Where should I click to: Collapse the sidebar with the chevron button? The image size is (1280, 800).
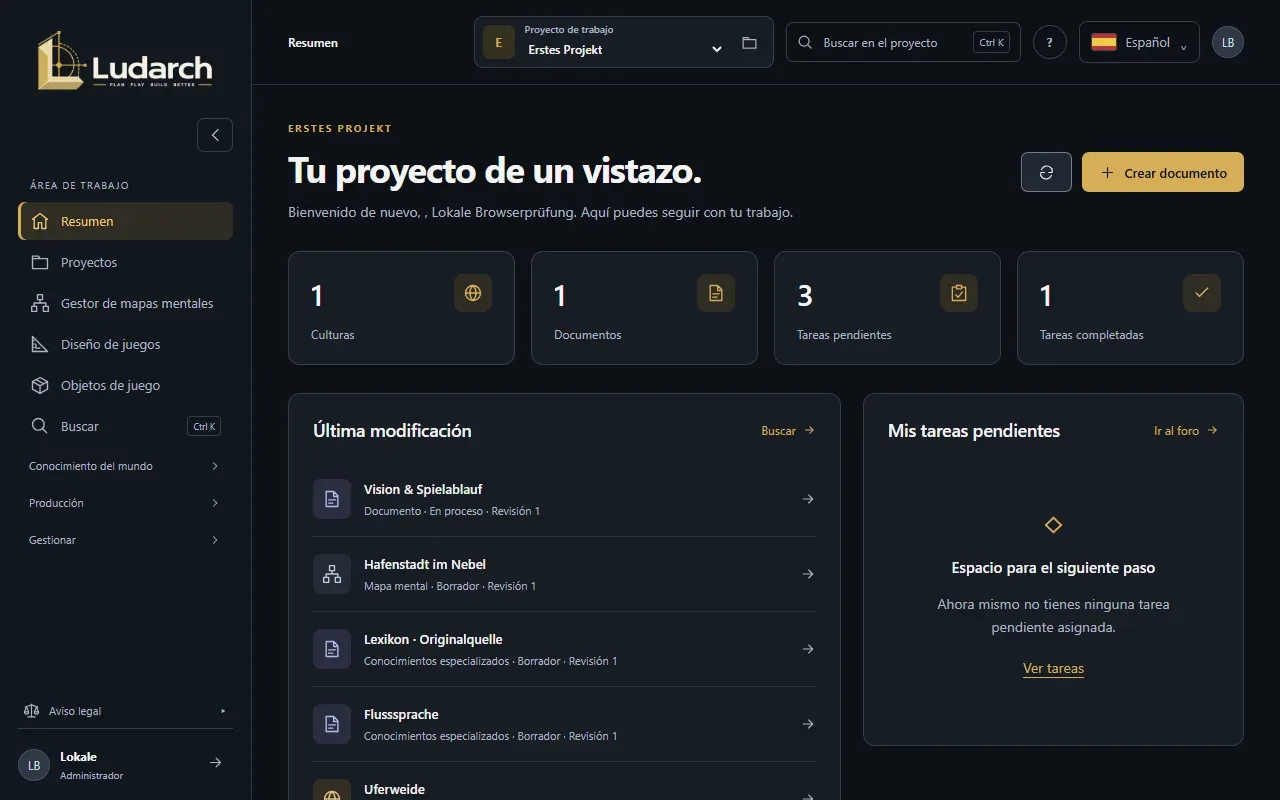point(215,135)
